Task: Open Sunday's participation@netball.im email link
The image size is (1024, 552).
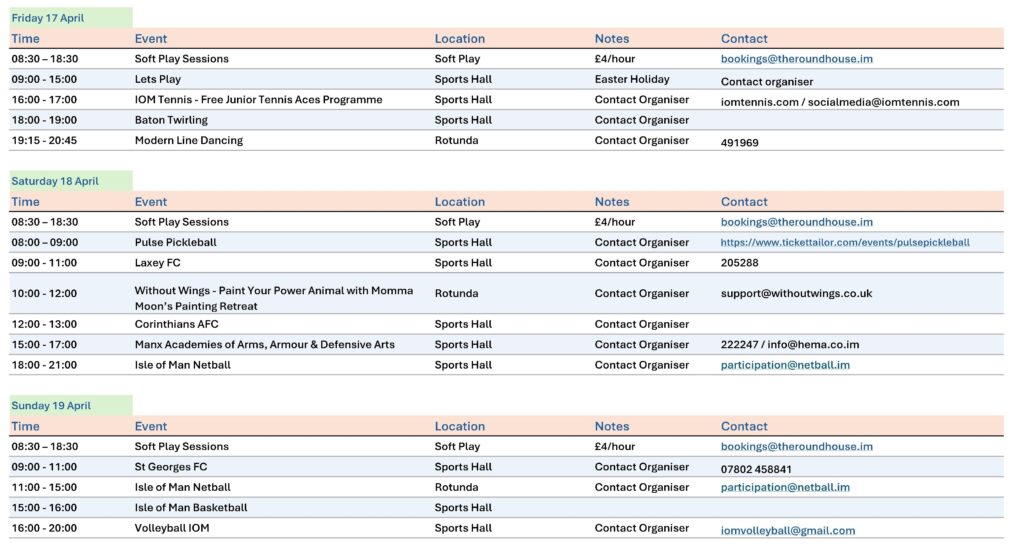Action: [x=785, y=488]
